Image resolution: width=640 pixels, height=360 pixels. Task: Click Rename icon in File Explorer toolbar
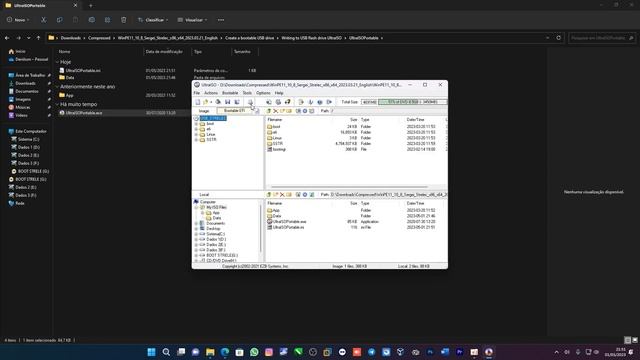click(92, 20)
